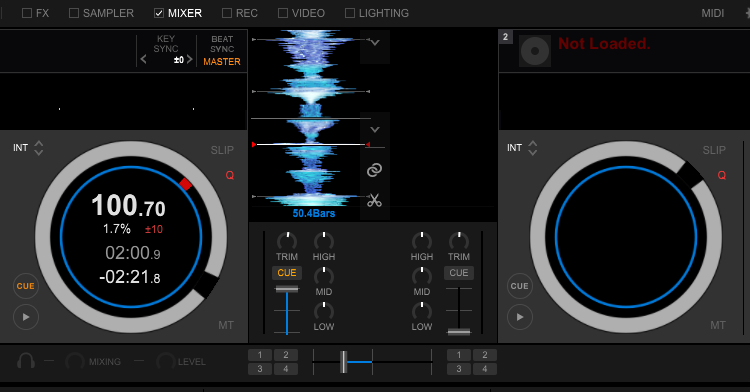Click the left deck round CUE button
Screen dimensions: 750x392
point(26,286)
